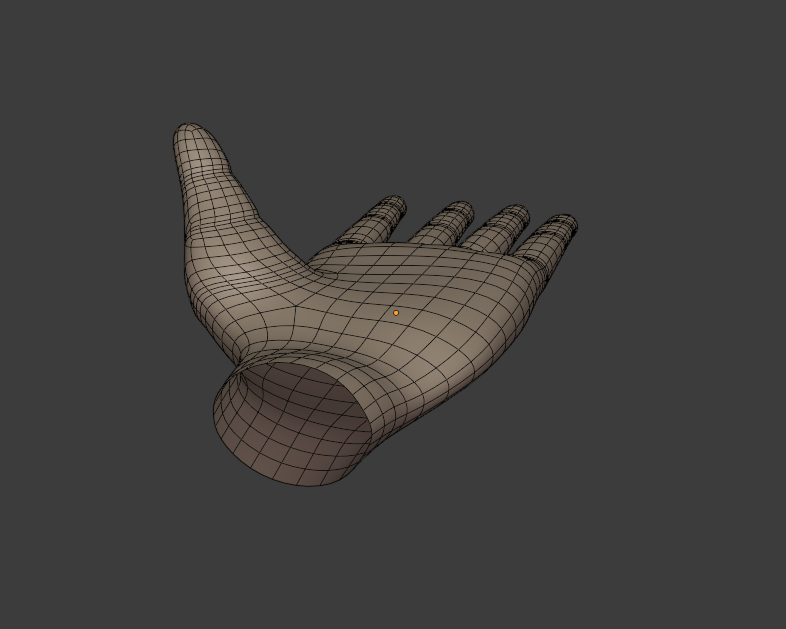
Task: Click the orange origin point on the palm
Action: pyautogui.click(x=396, y=313)
